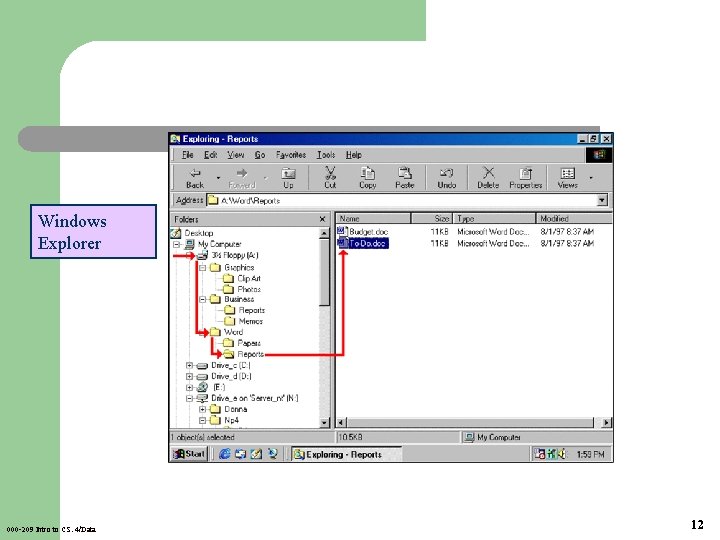Click the Forward toolbar button

tap(242, 178)
